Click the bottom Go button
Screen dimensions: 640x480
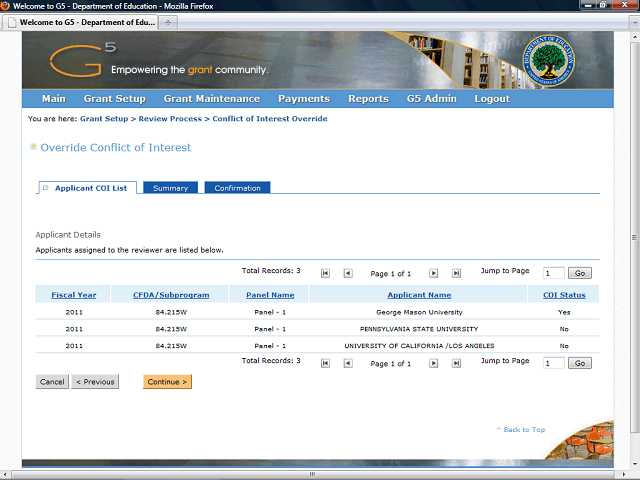pyautogui.click(x=580, y=363)
